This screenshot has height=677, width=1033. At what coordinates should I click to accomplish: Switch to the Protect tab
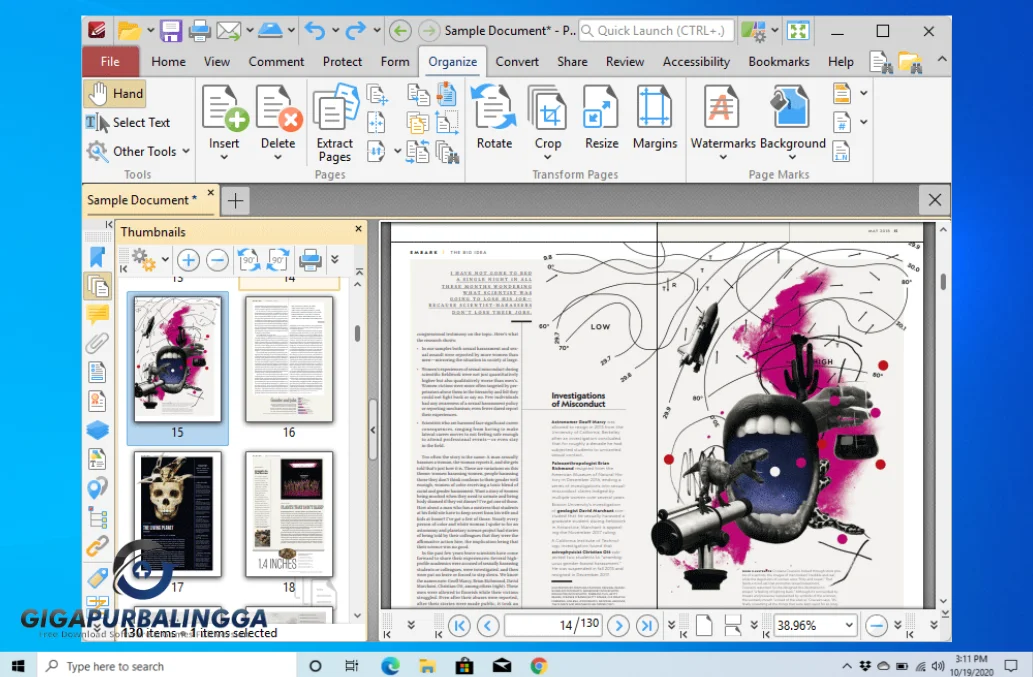(342, 62)
